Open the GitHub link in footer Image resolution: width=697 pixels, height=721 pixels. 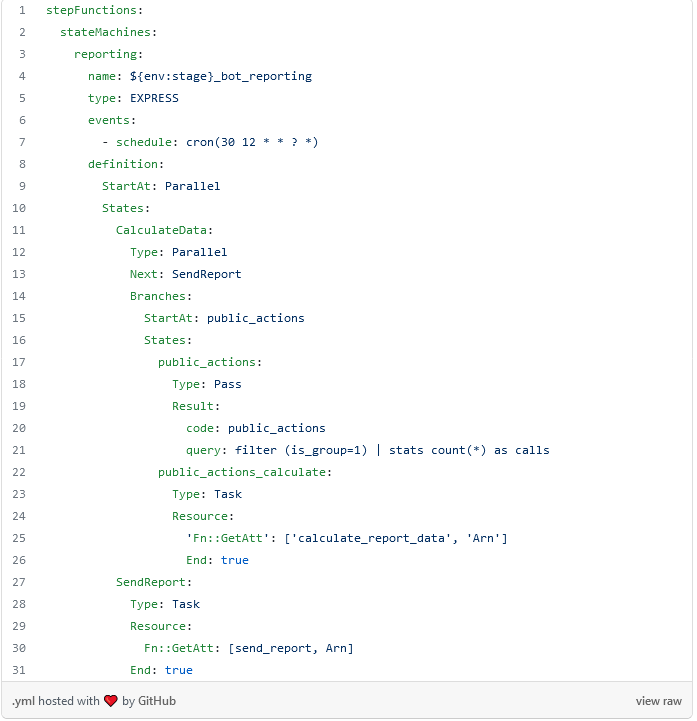click(156, 701)
